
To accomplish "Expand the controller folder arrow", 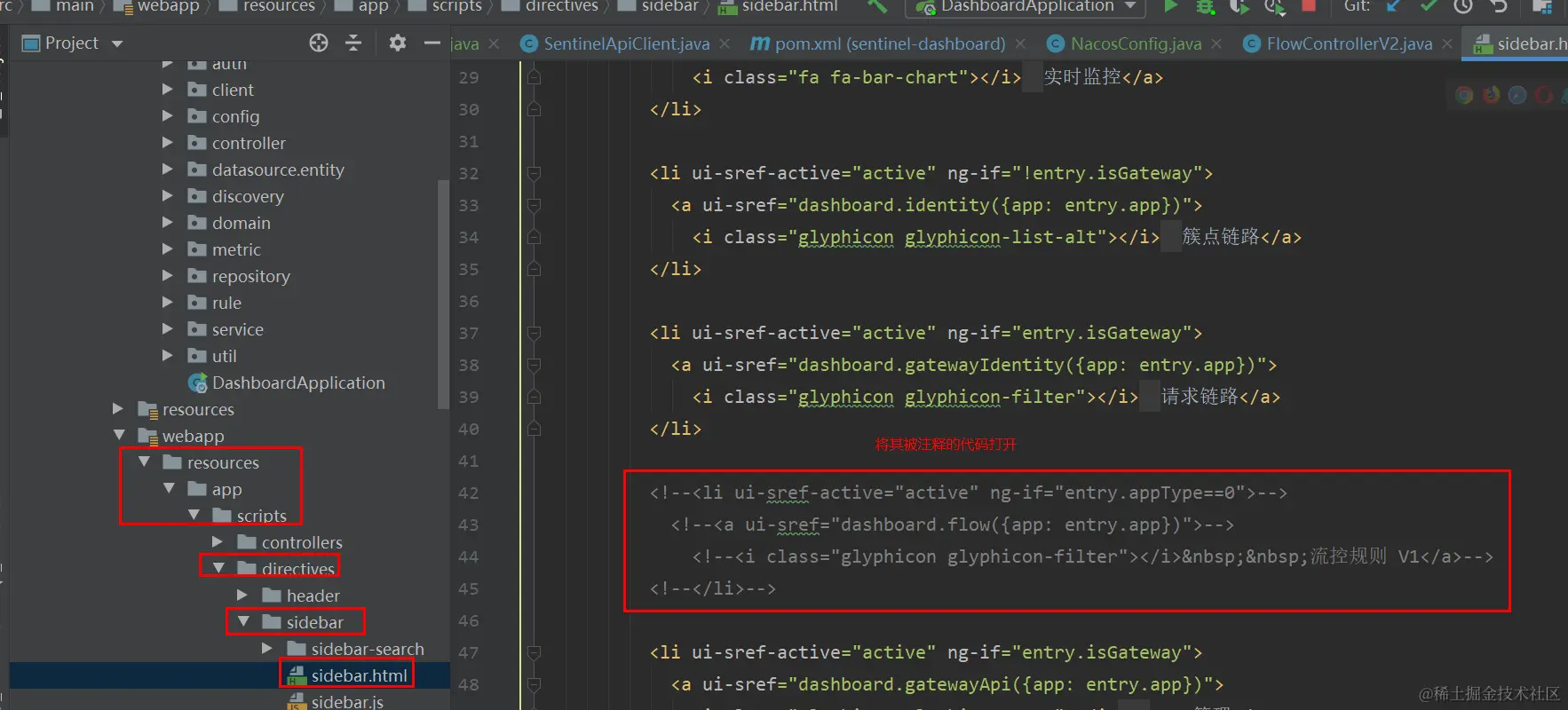I will point(168,143).
